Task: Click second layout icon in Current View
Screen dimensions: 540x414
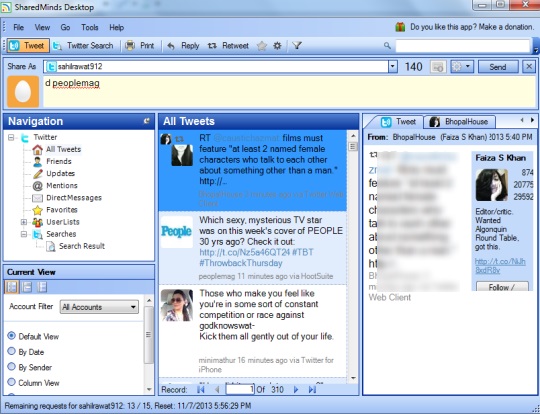Action: click(x=27, y=287)
